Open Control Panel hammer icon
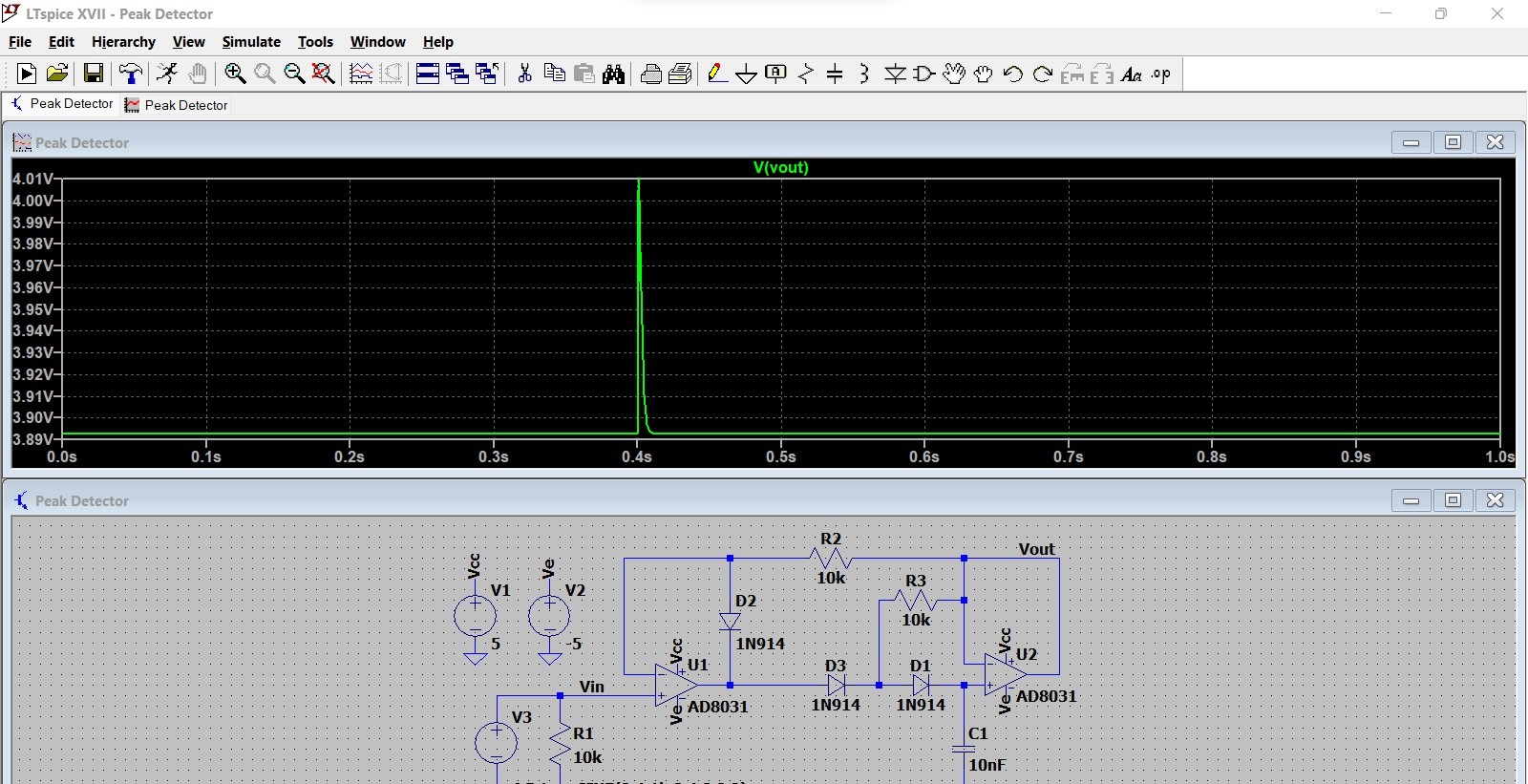This screenshot has height=784, width=1528. point(130,74)
